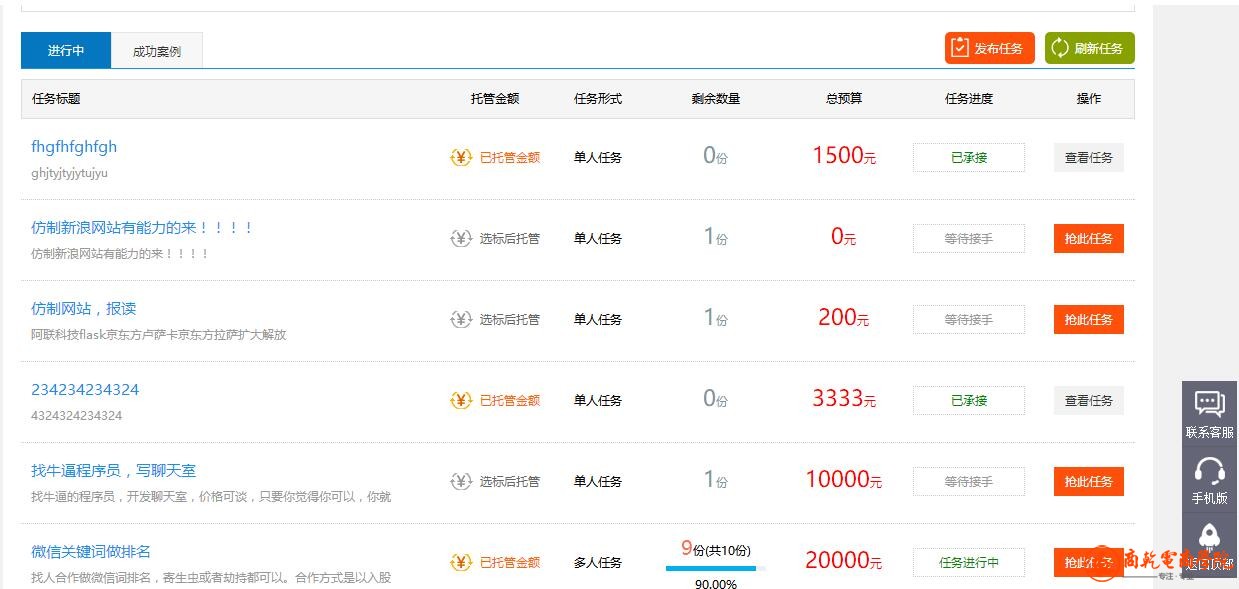
Task: Click the refresh arrows icon on 刷新任务
Action: tap(1060, 48)
